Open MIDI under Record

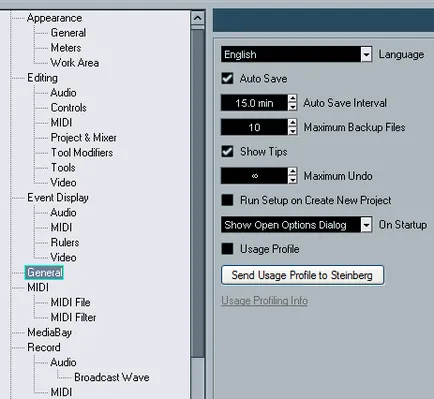[61, 392]
